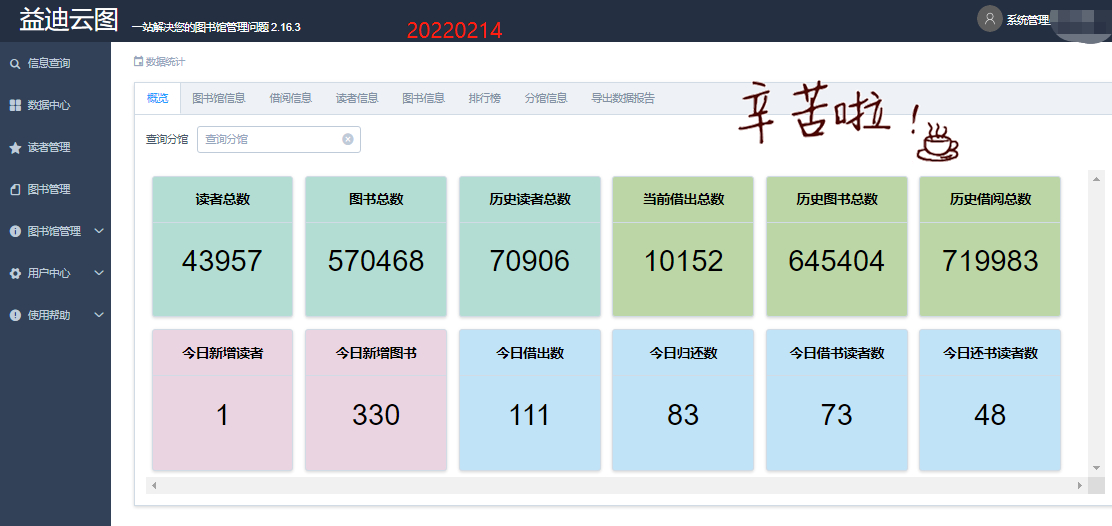
Task: Click the star icon for 读者管理
Action: [15, 148]
